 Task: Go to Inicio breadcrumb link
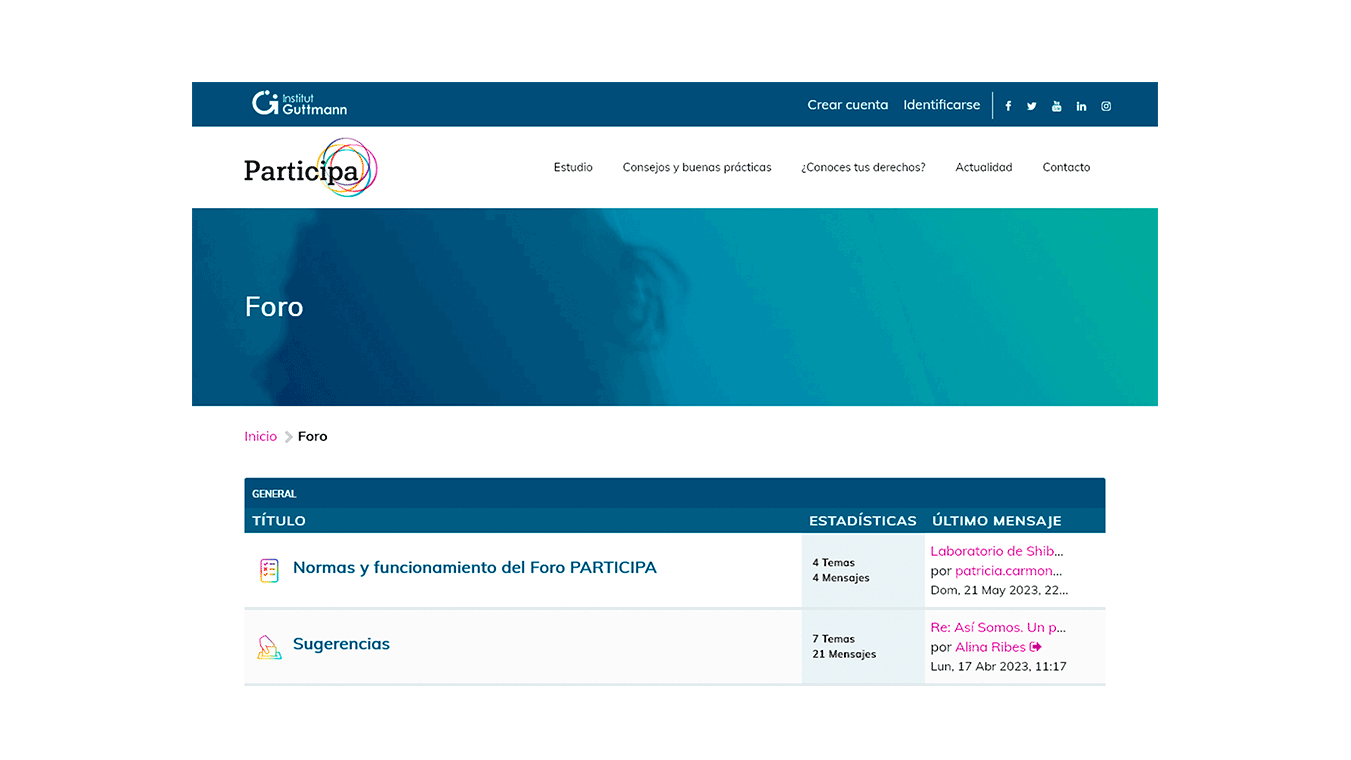click(x=260, y=436)
